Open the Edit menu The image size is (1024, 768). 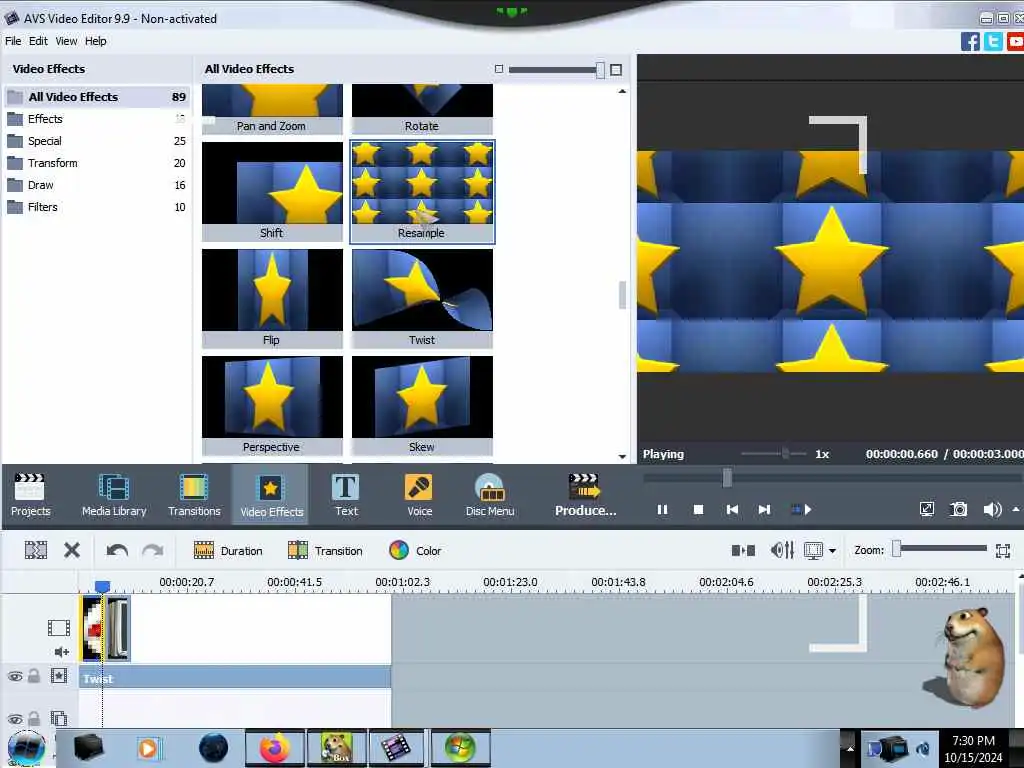click(x=38, y=41)
